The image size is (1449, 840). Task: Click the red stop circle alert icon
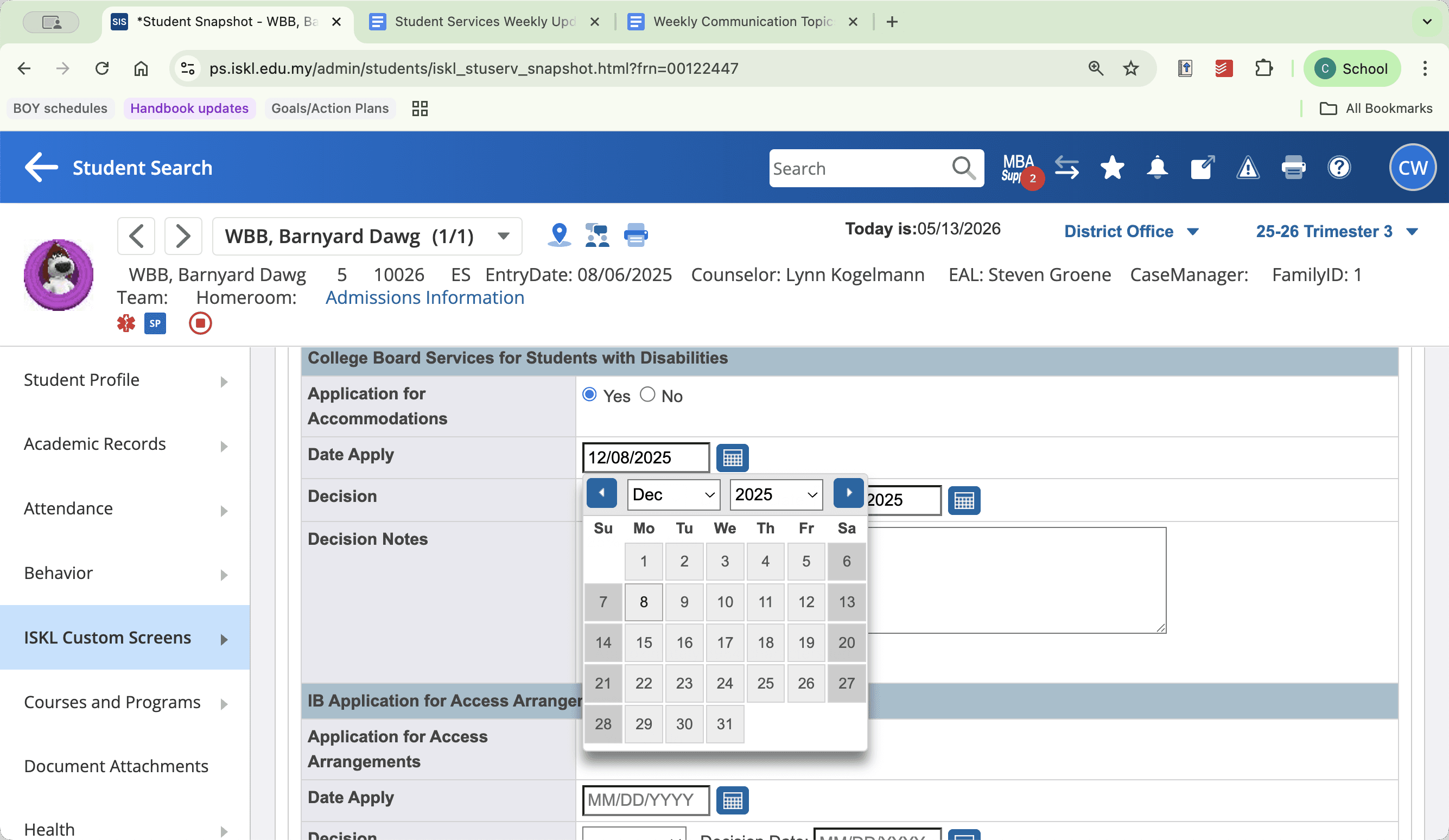coord(200,323)
